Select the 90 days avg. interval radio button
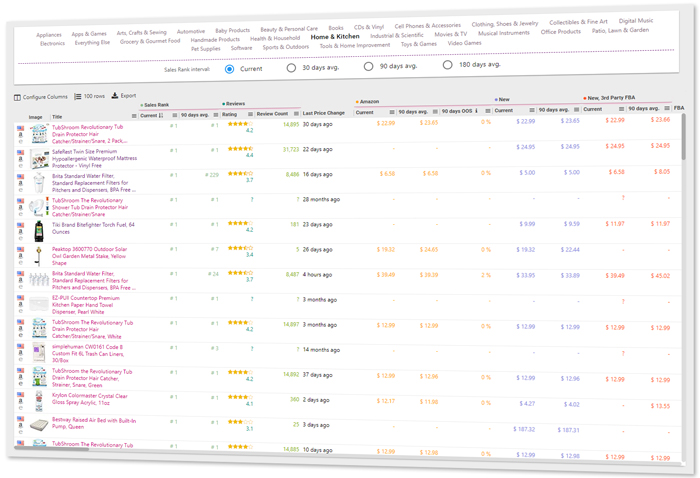Image resolution: width=700 pixels, height=478 pixels. tap(368, 67)
